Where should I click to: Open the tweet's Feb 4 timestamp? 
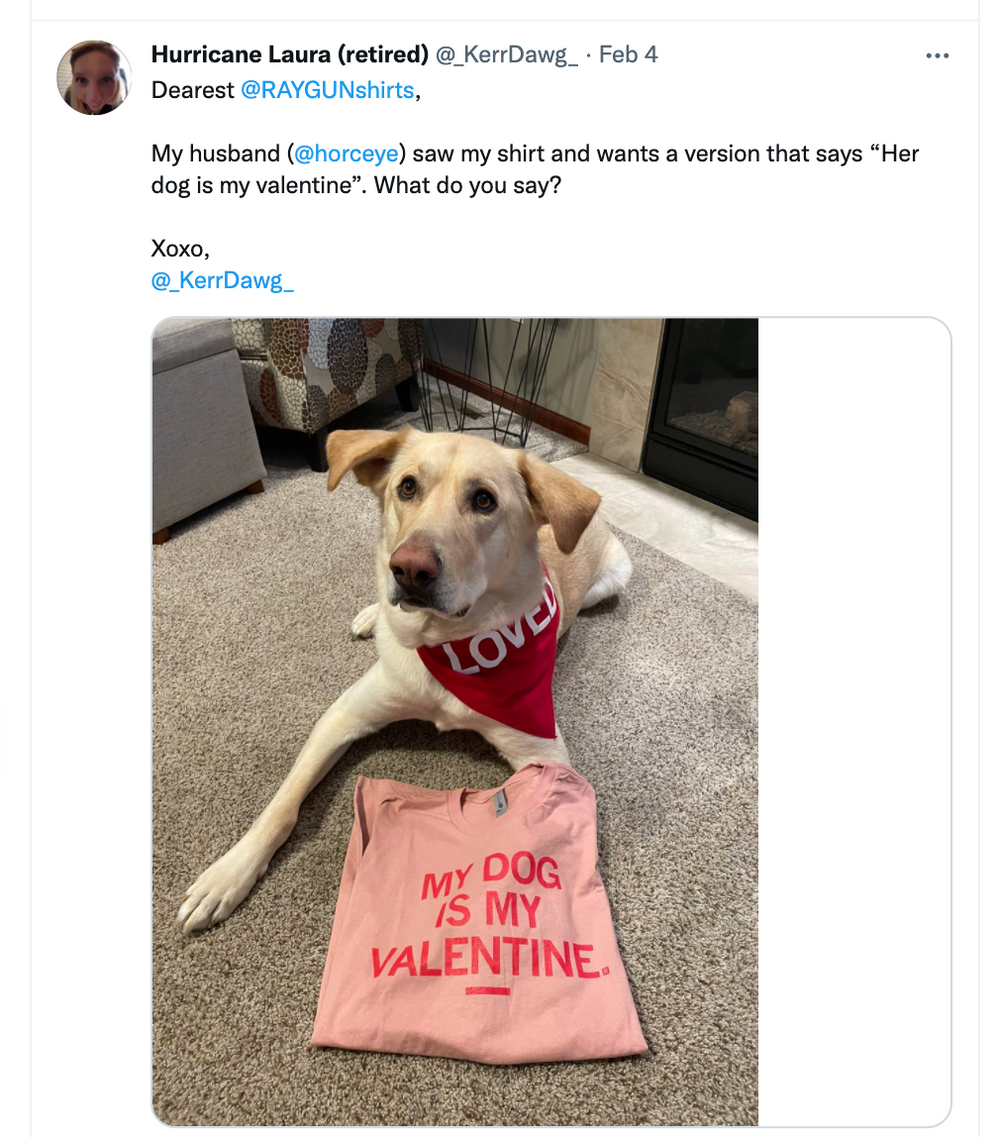(x=628, y=54)
